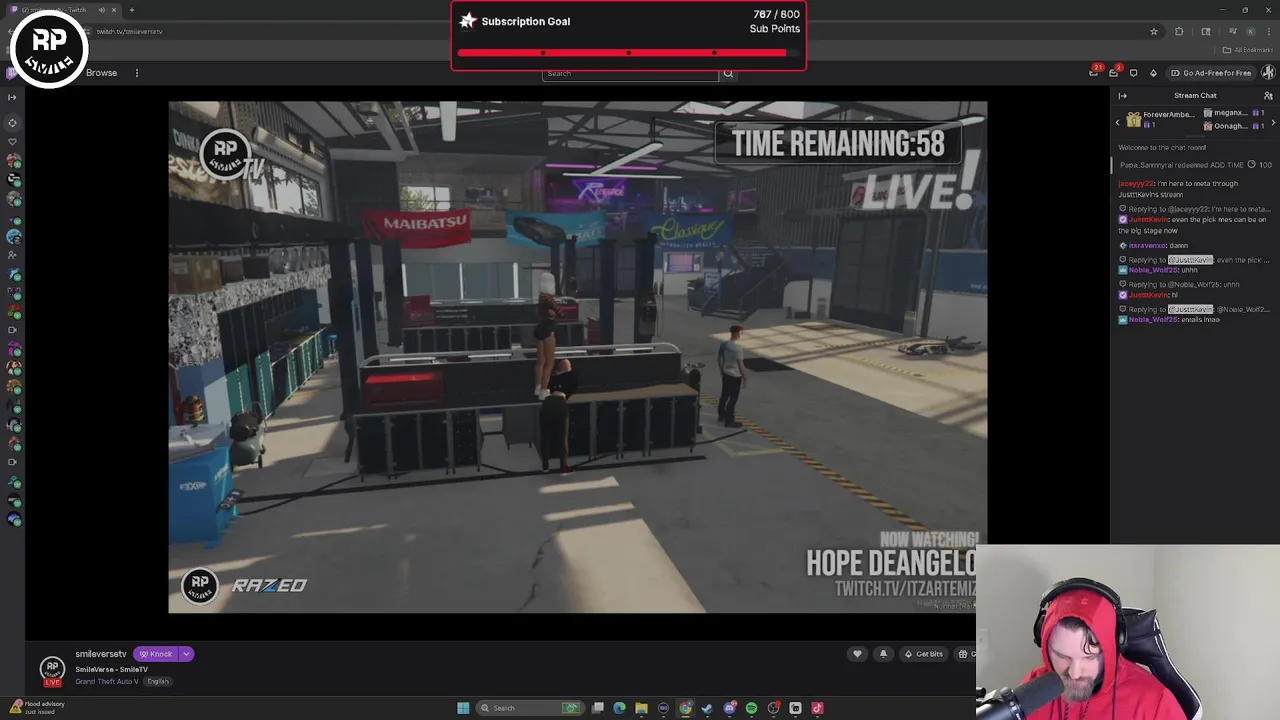The image size is (1280, 720).
Task: Open Steam from the taskbar
Action: [708, 708]
